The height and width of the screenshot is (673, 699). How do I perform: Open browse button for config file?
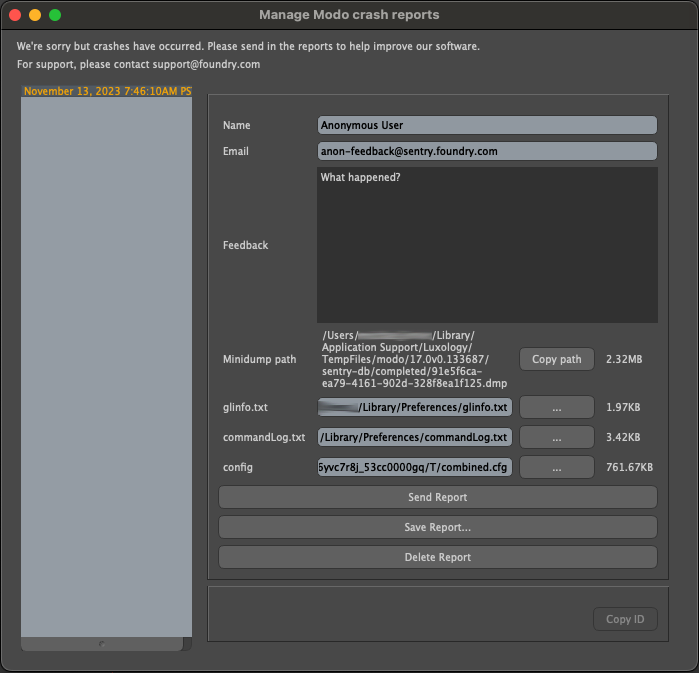coord(557,467)
